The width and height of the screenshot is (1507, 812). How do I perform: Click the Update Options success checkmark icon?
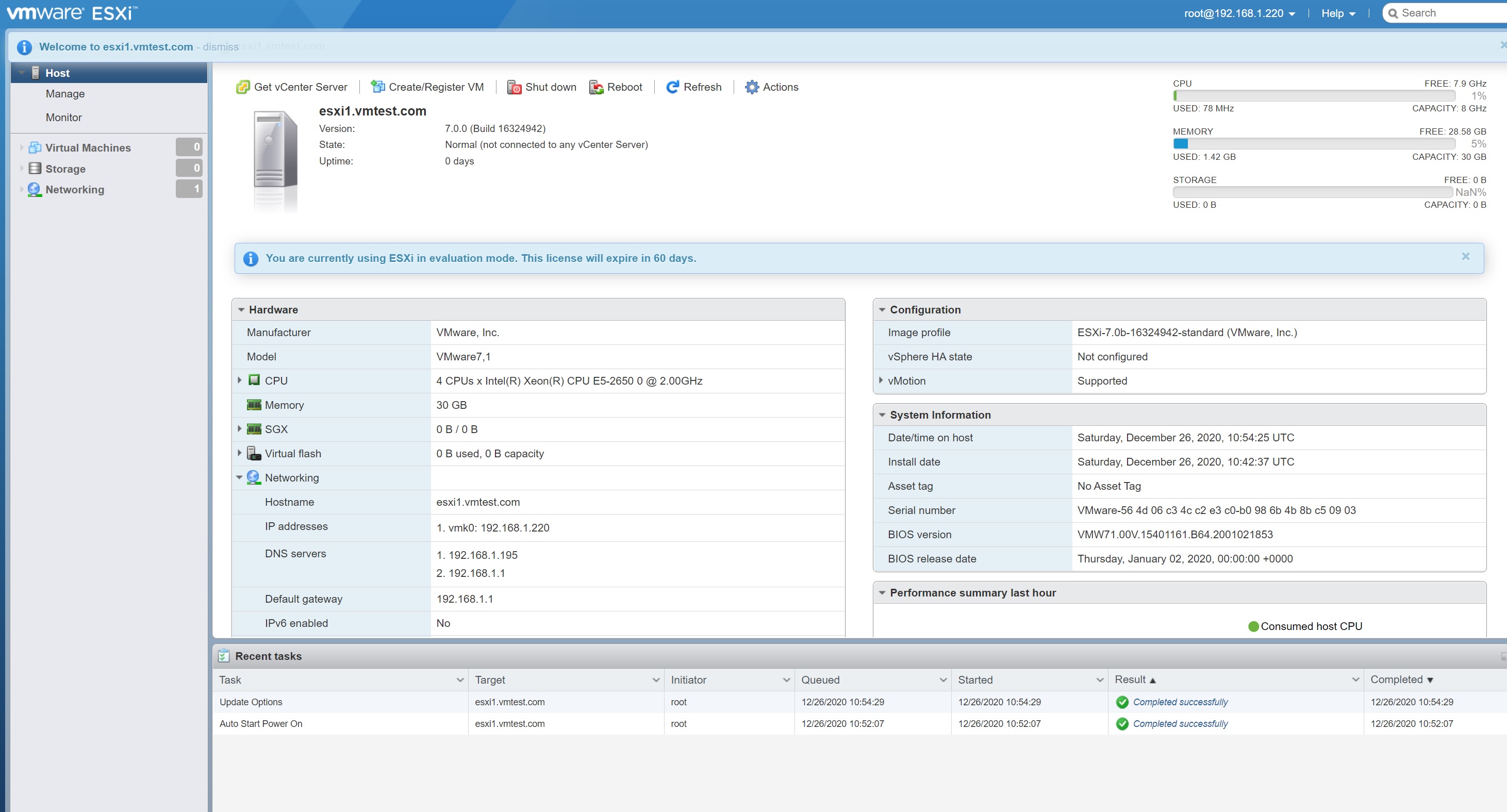(x=1122, y=702)
